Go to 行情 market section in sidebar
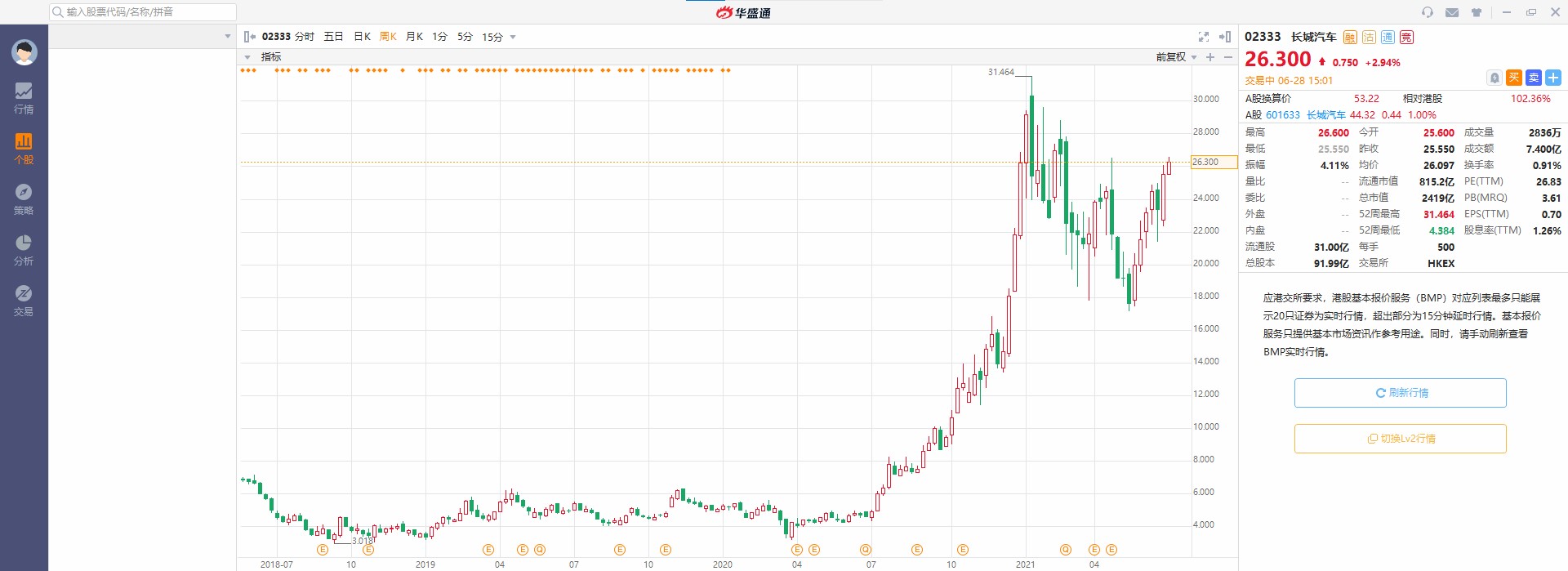The width and height of the screenshot is (1568, 571). tap(24, 98)
